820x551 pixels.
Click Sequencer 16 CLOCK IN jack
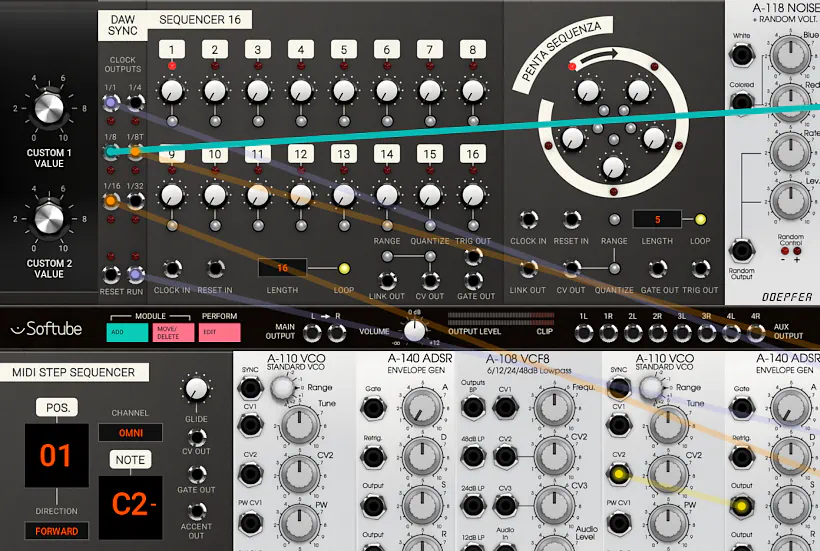pos(172,269)
